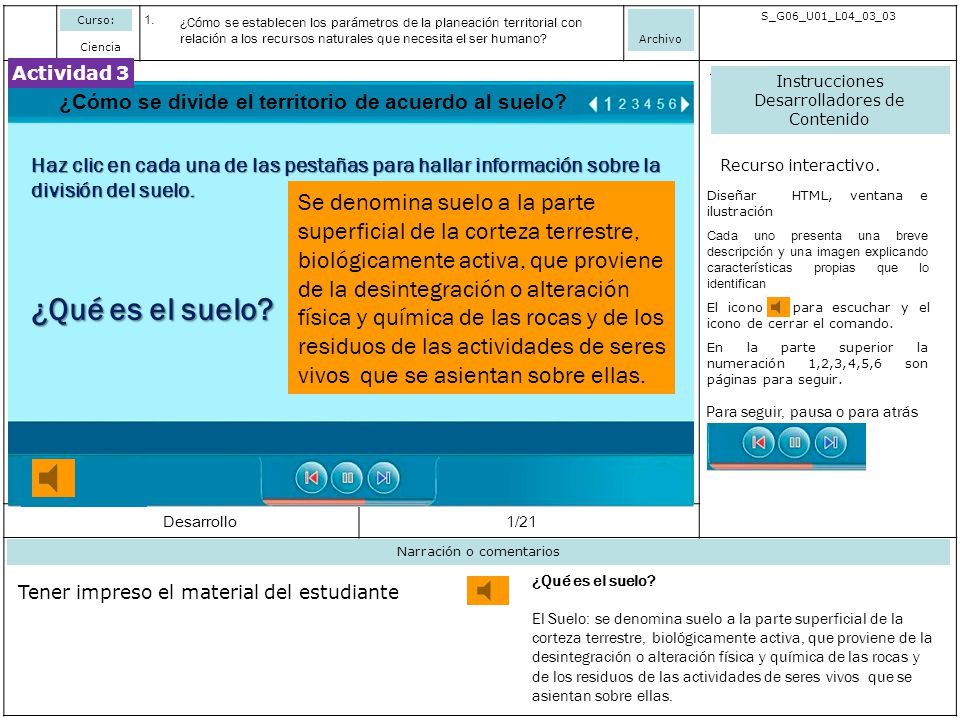Image resolution: width=960 pixels, height=720 pixels.
Task: Click the Curso: label cell
Action: pyautogui.click(x=96, y=20)
